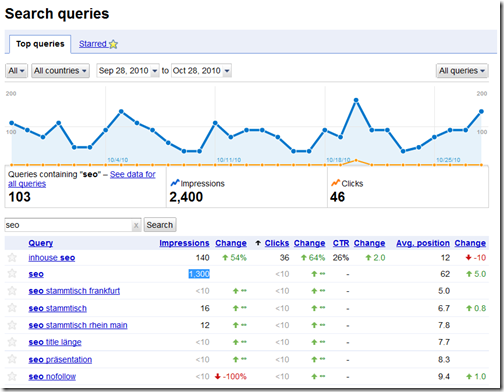The width and height of the screenshot is (504, 392).
Task: Click the blue Impressions chart legend icon
Action: pos(175,183)
